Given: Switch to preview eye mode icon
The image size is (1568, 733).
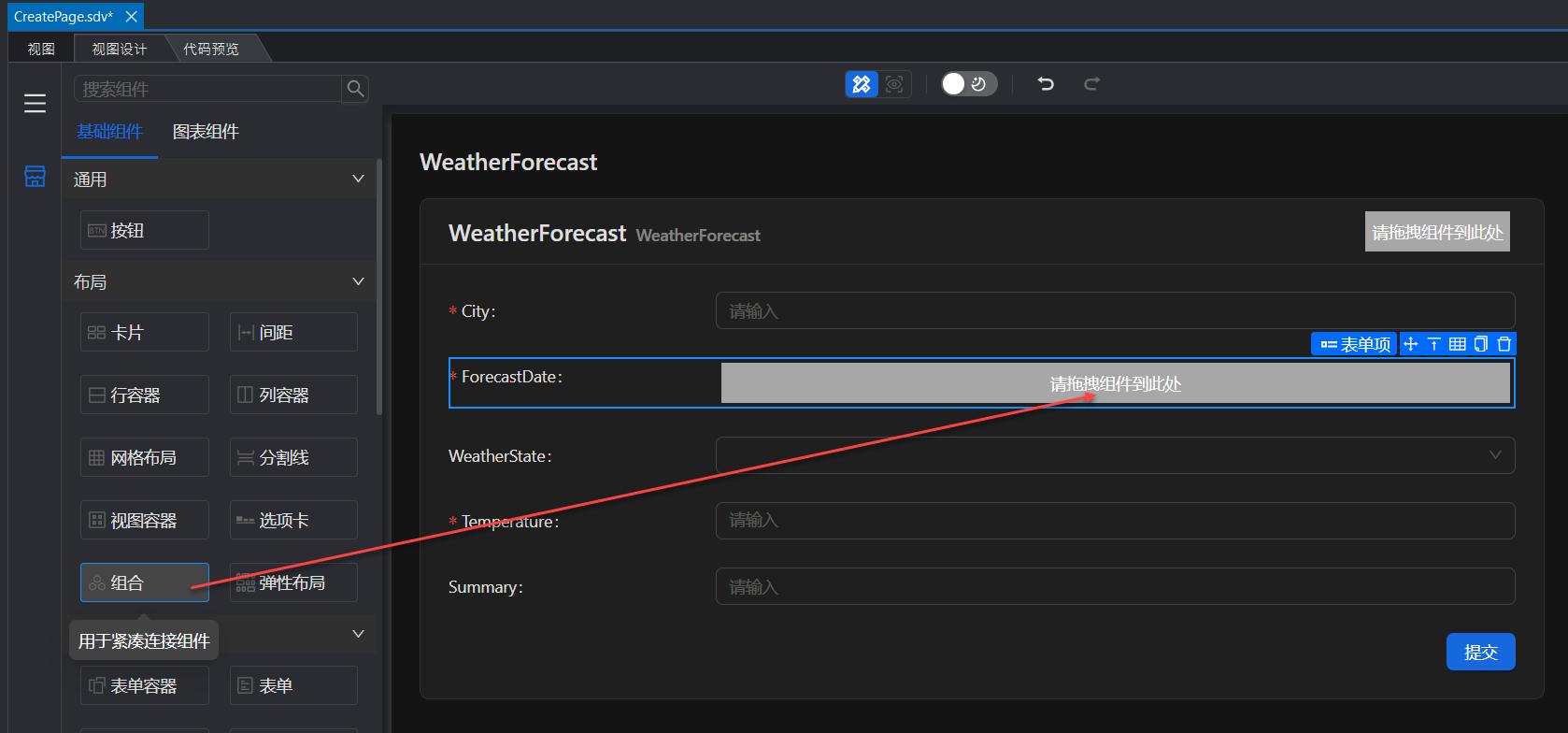Looking at the screenshot, I should 894,84.
